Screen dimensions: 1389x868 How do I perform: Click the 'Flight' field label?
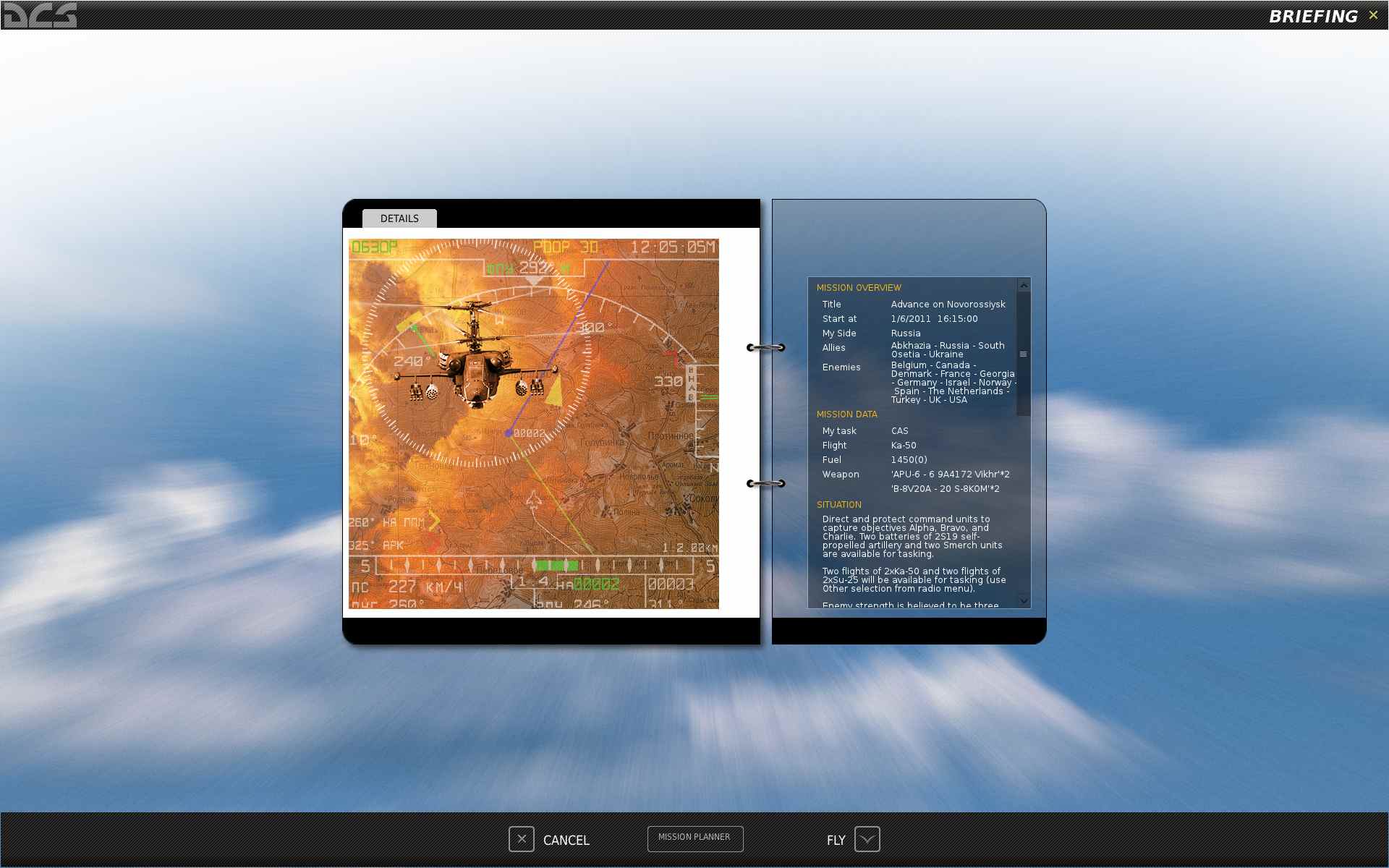(834, 446)
